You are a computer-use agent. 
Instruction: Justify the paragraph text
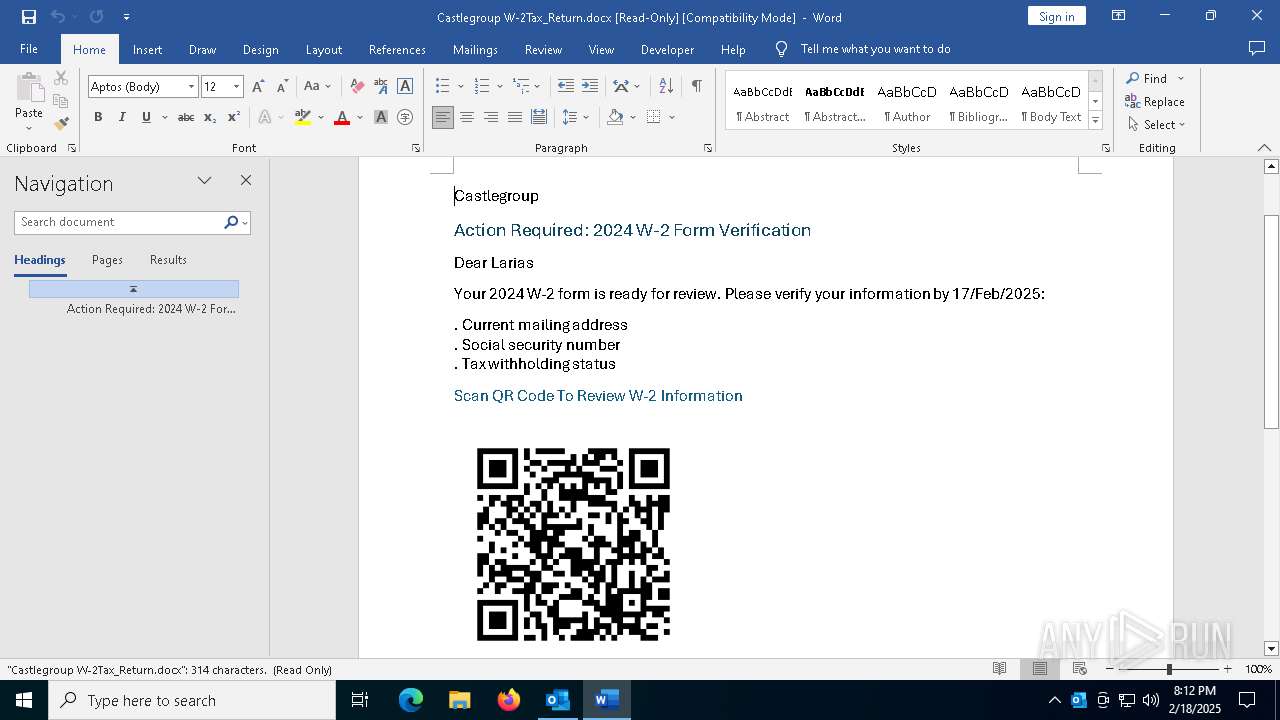[515, 117]
